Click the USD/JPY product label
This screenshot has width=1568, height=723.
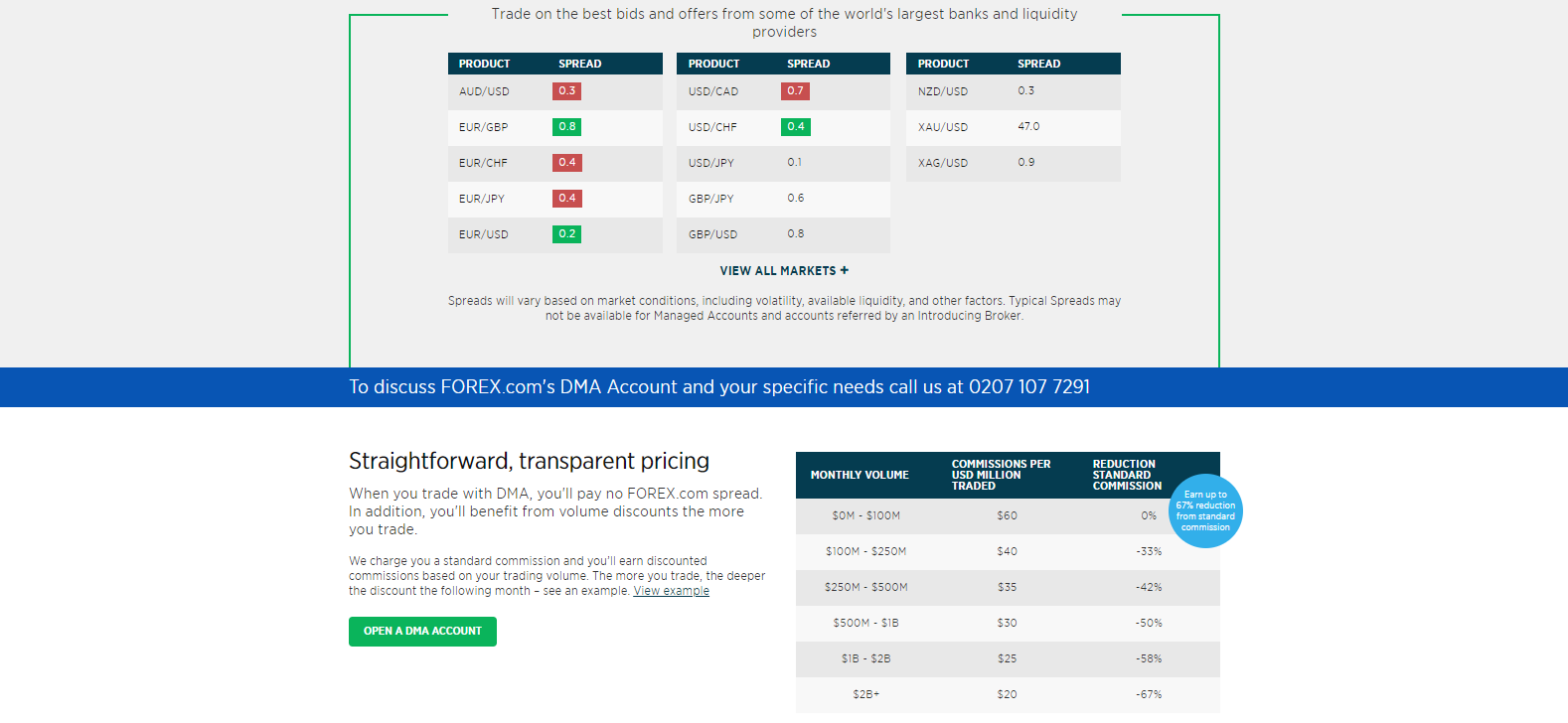coord(710,163)
